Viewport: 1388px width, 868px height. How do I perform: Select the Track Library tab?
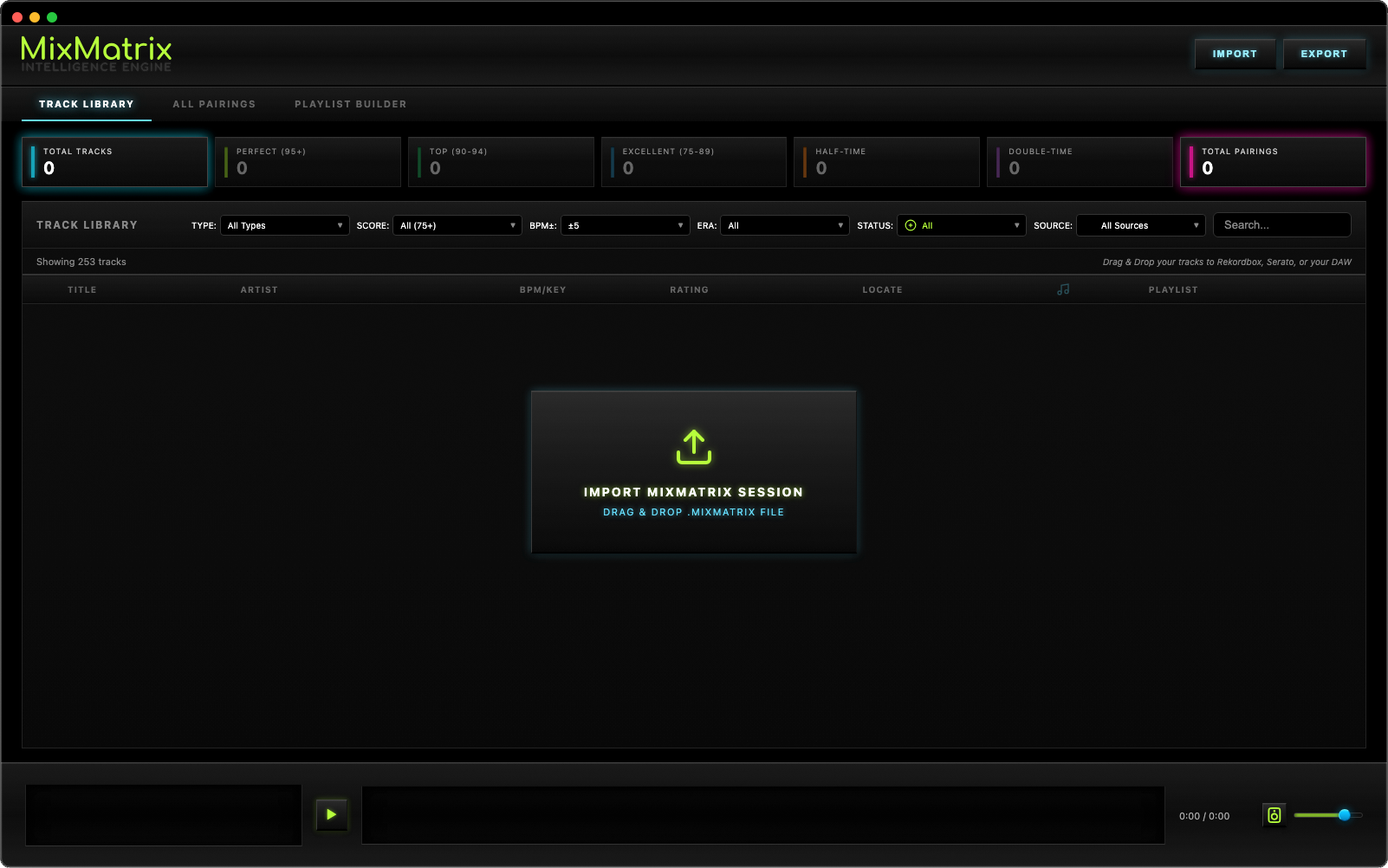coord(86,103)
